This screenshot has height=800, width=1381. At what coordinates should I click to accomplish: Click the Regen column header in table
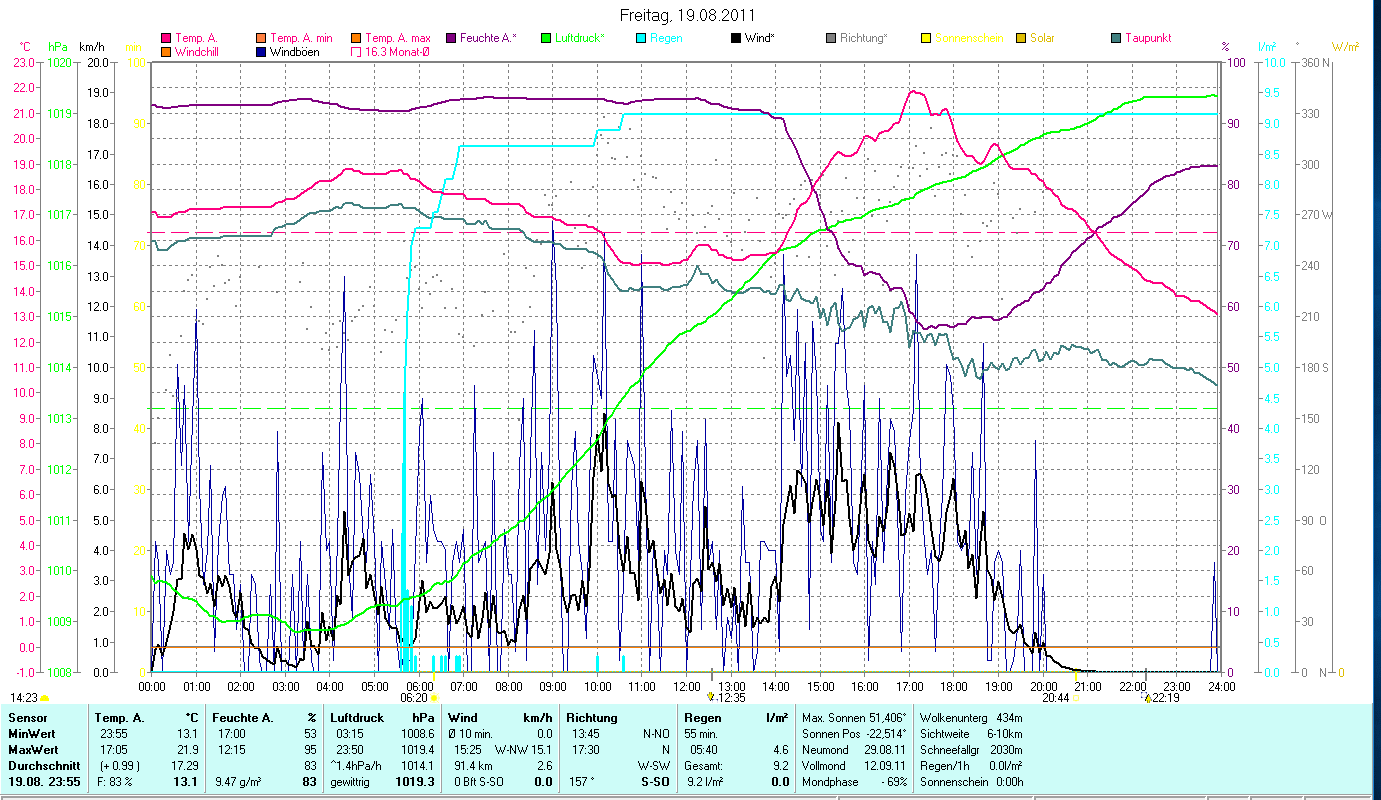click(x=702, y=717)
